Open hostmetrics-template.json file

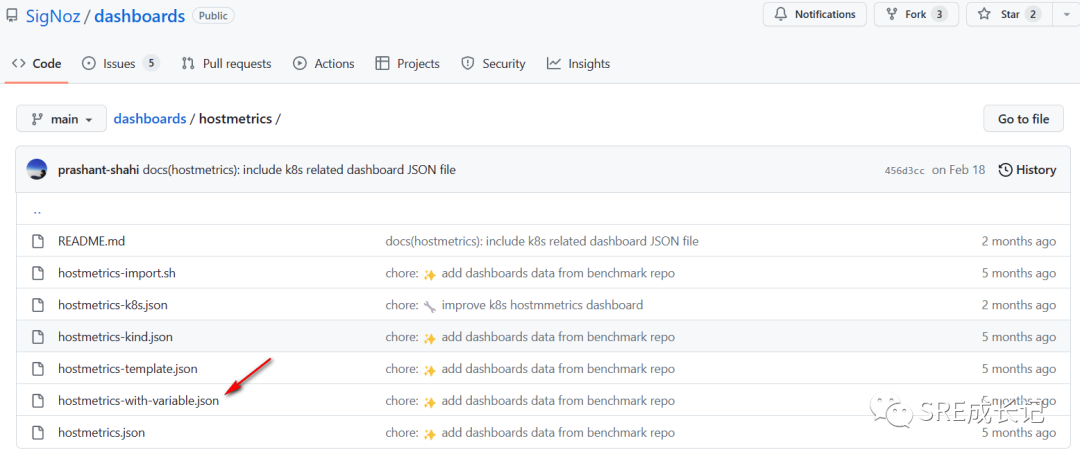[x=127, y=369]
